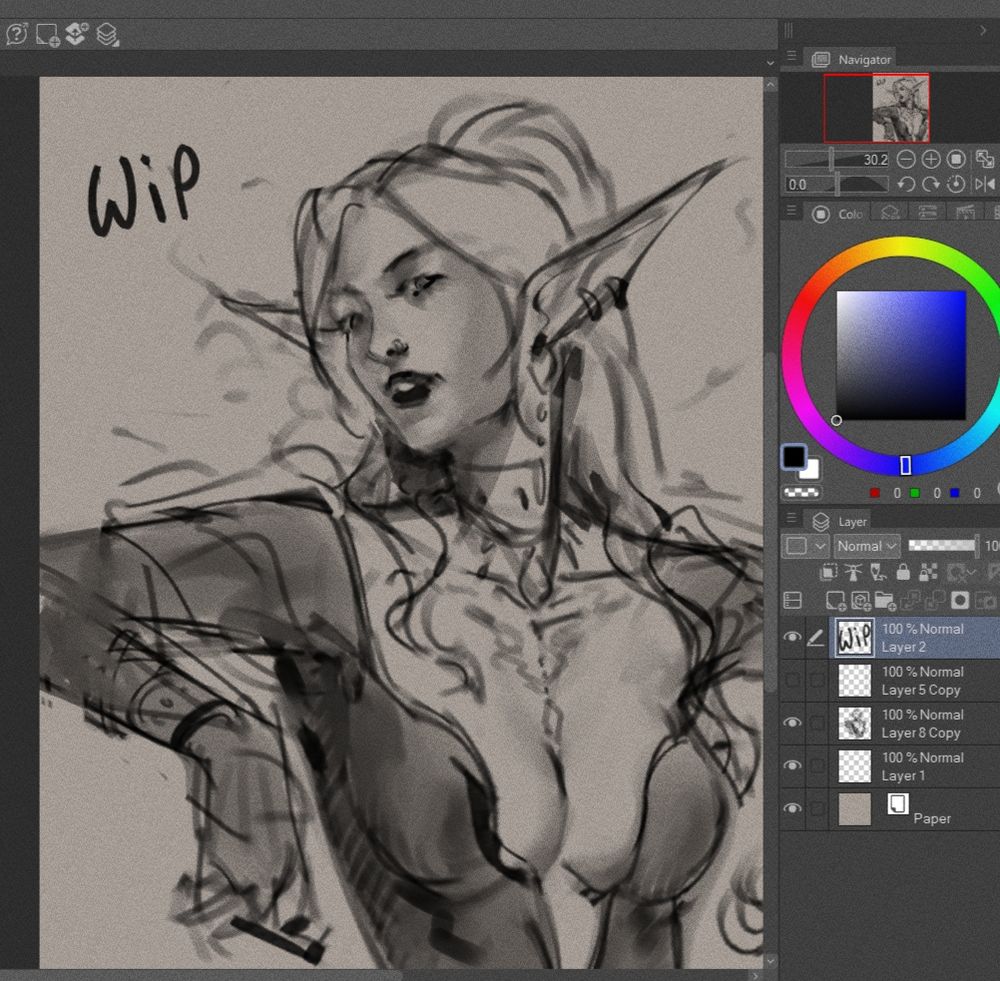Rotate canvas right in the Navigator
The width and height of the screenshot is (1000, 981).
tap(930, 184)
